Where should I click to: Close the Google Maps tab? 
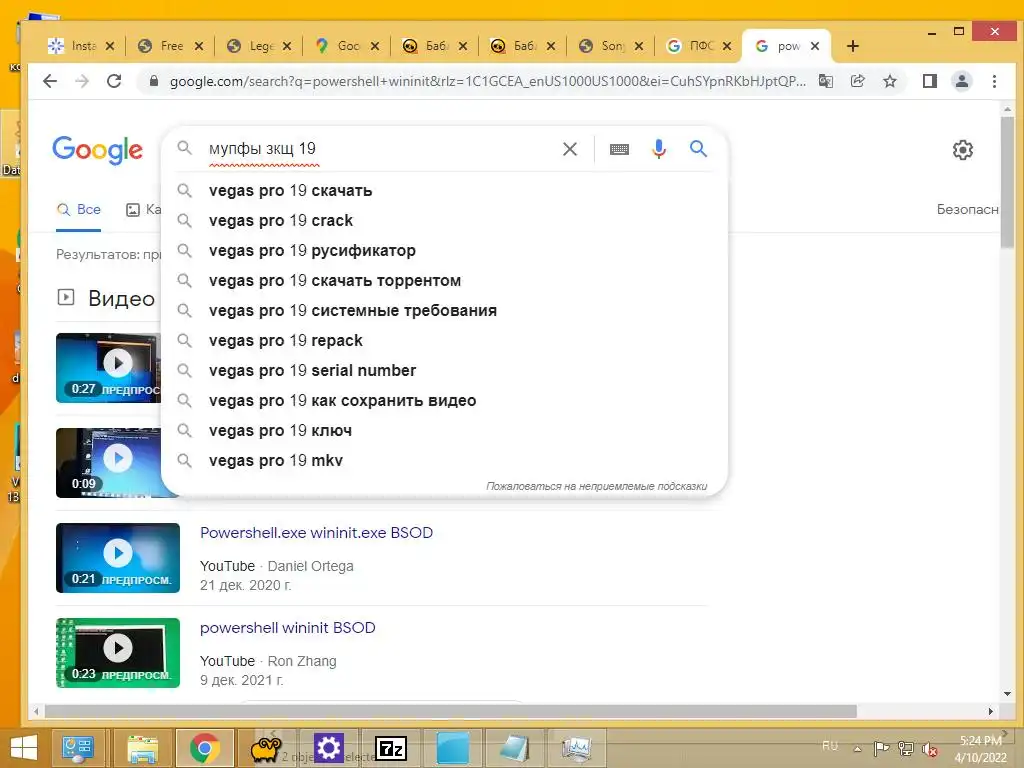[375, 46]
